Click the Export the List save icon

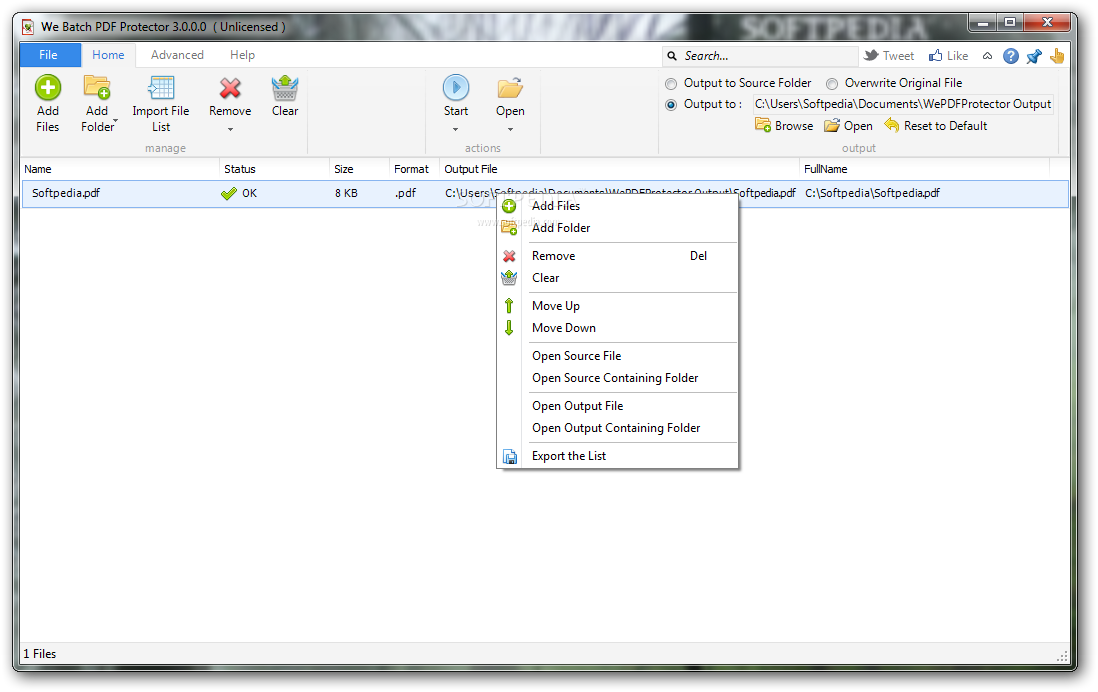click(510, 457)
